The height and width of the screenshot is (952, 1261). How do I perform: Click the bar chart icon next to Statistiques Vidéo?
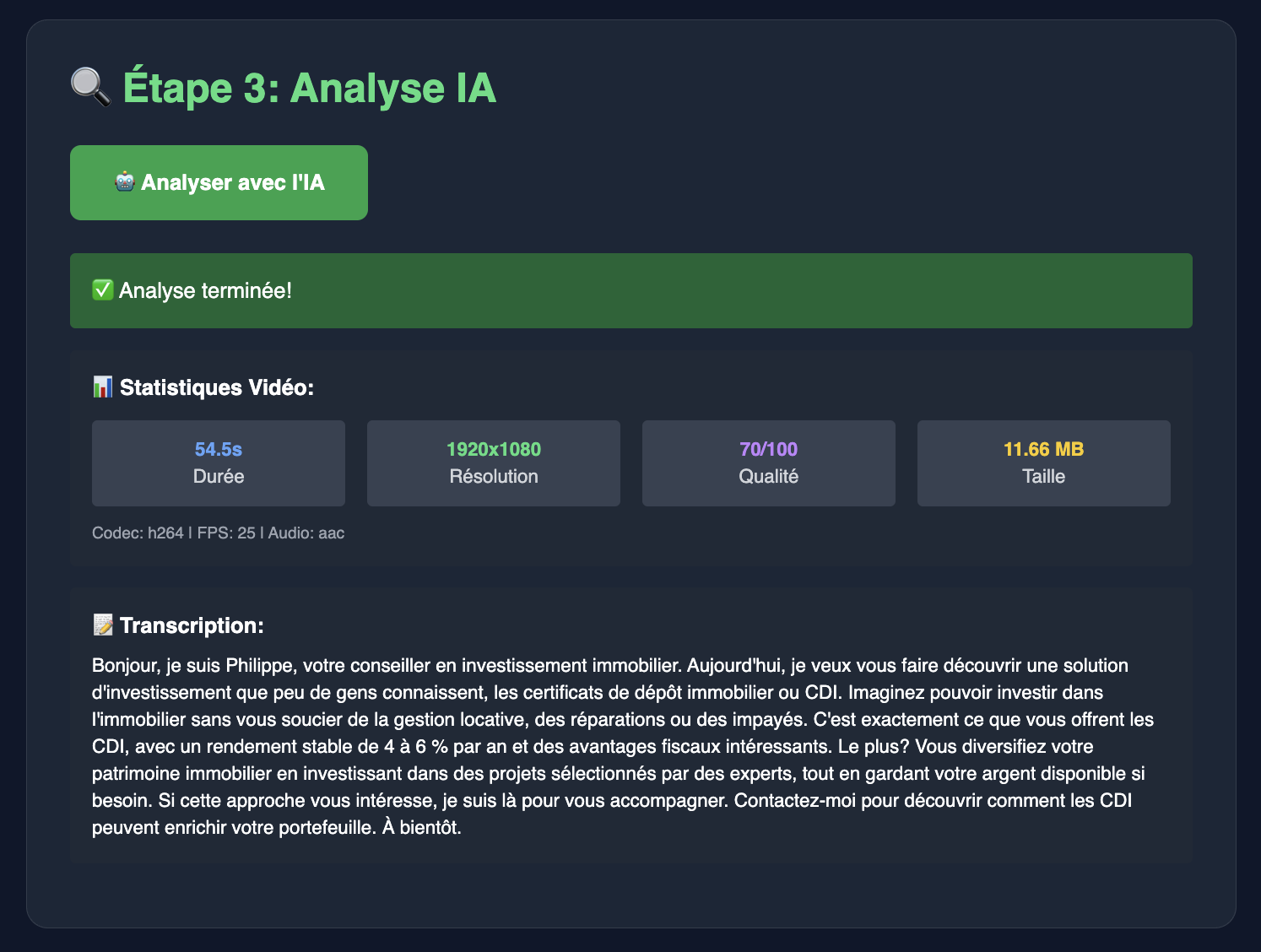[102, 387]
